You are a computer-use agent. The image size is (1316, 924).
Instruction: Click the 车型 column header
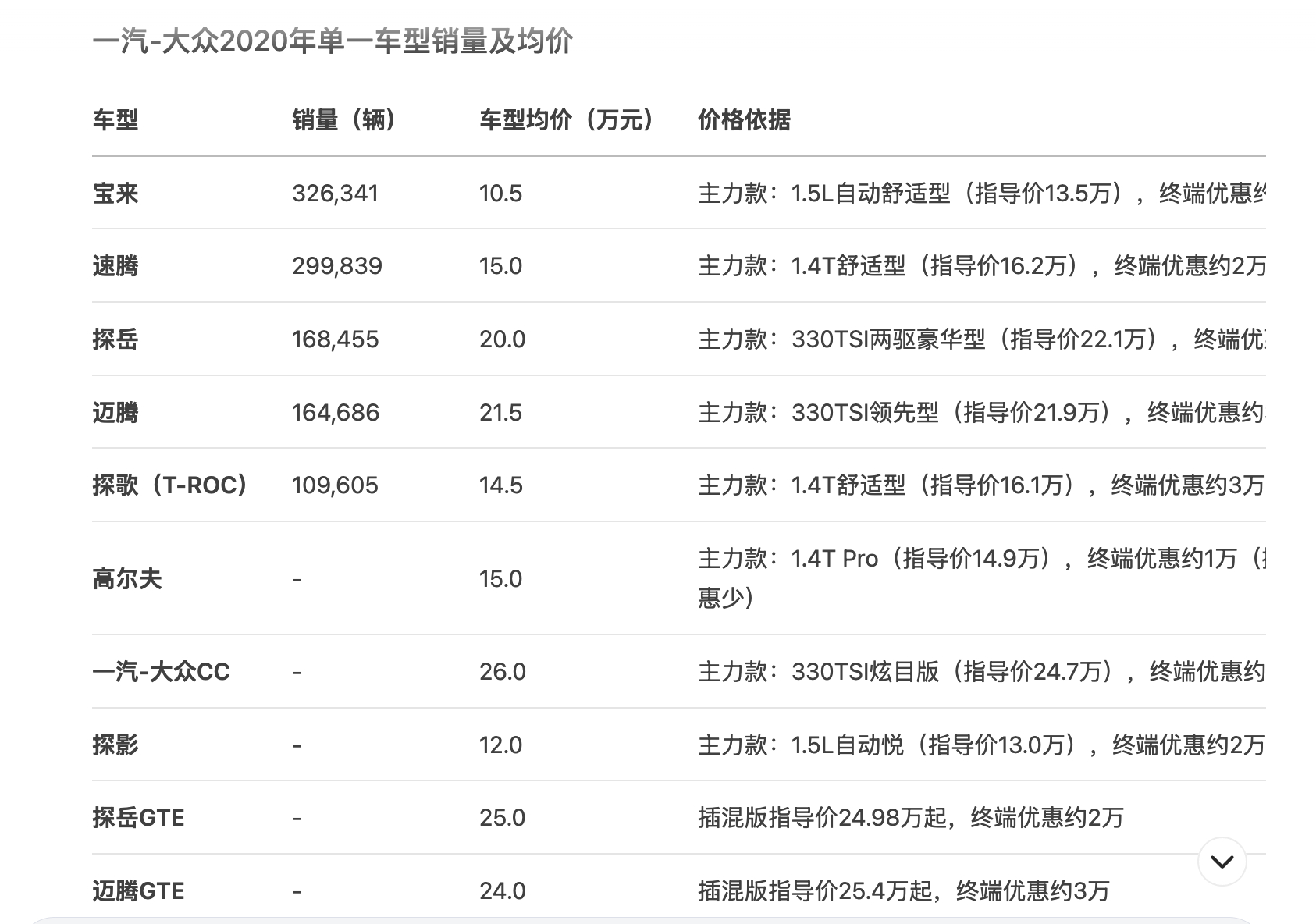[x=116, y=120]
